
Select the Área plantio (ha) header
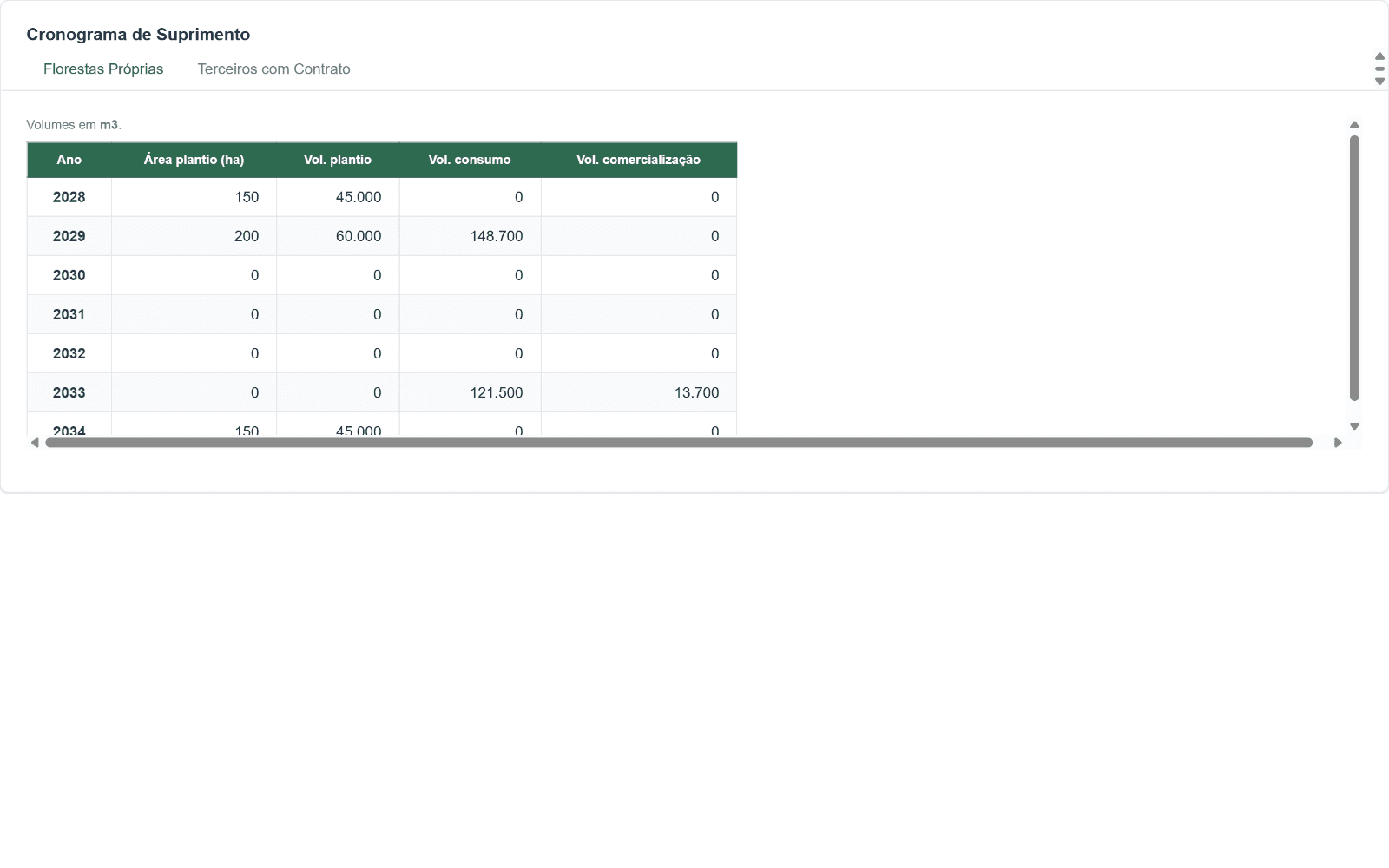point(194,160)
